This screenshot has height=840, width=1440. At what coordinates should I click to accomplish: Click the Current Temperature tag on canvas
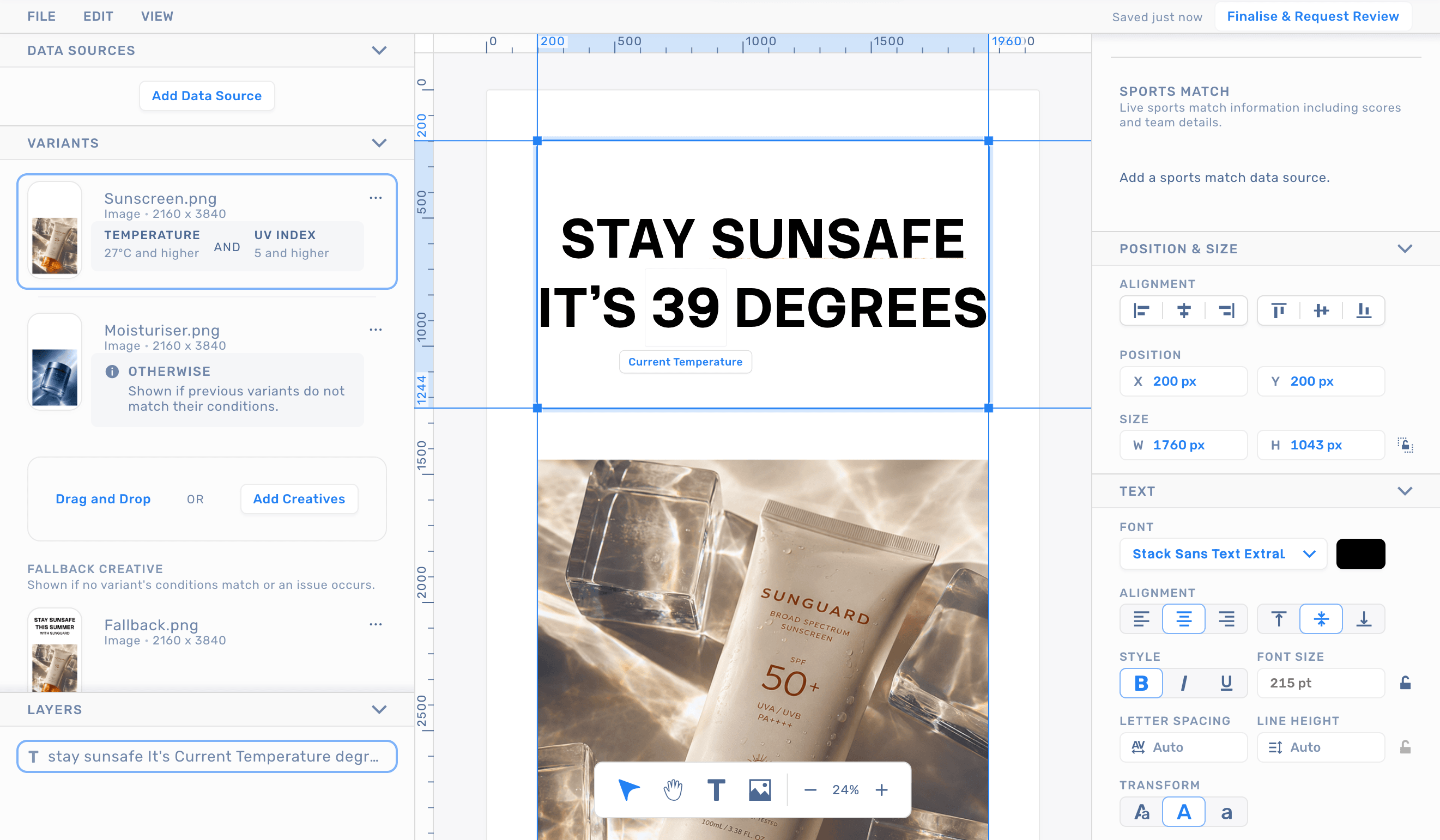click(686, 362)
